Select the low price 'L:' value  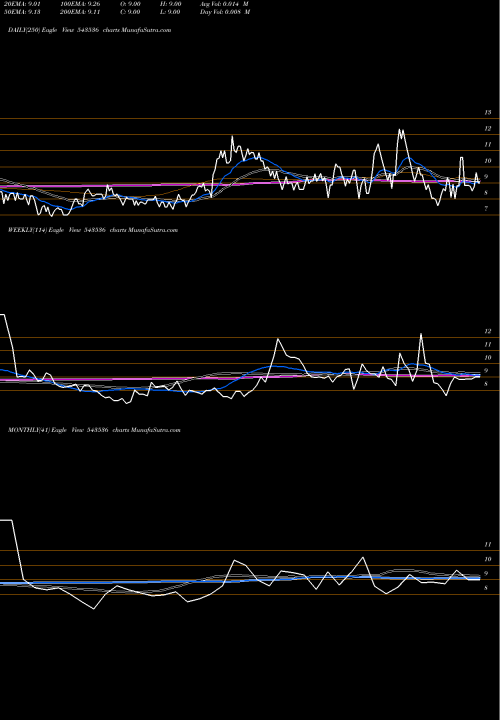tap(170, 12)
